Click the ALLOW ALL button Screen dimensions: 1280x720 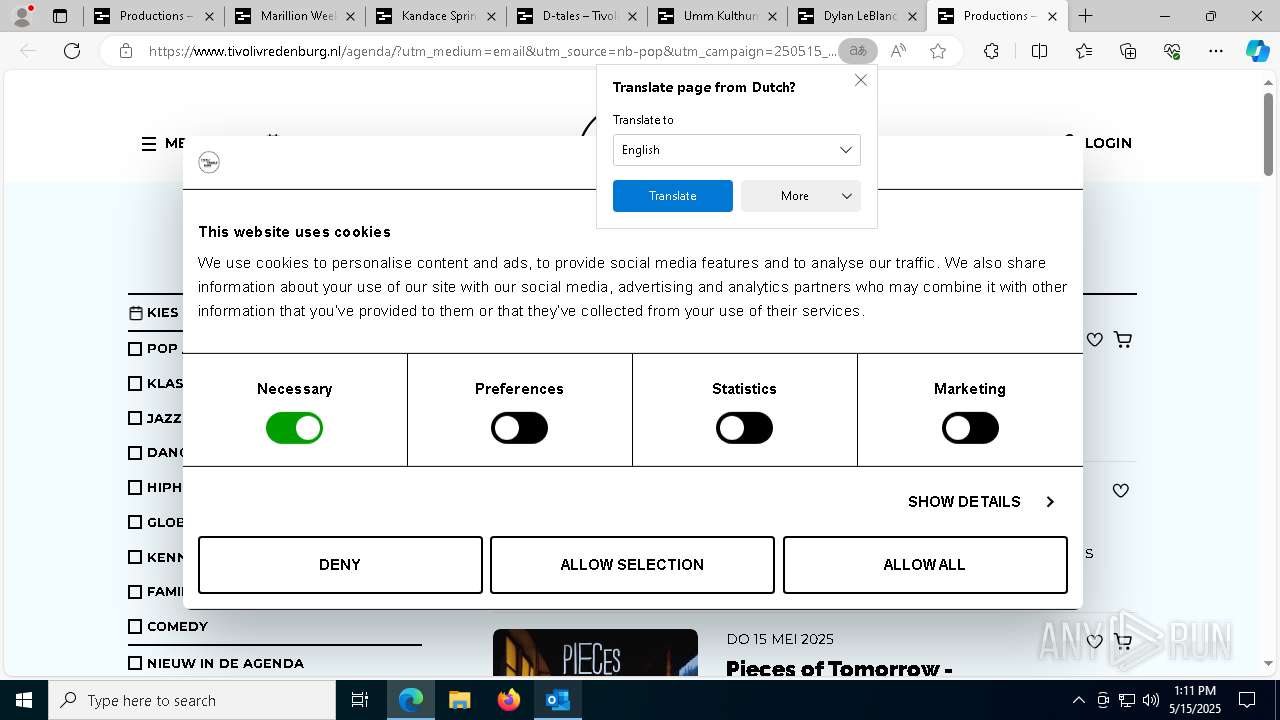tap(925, 565)
